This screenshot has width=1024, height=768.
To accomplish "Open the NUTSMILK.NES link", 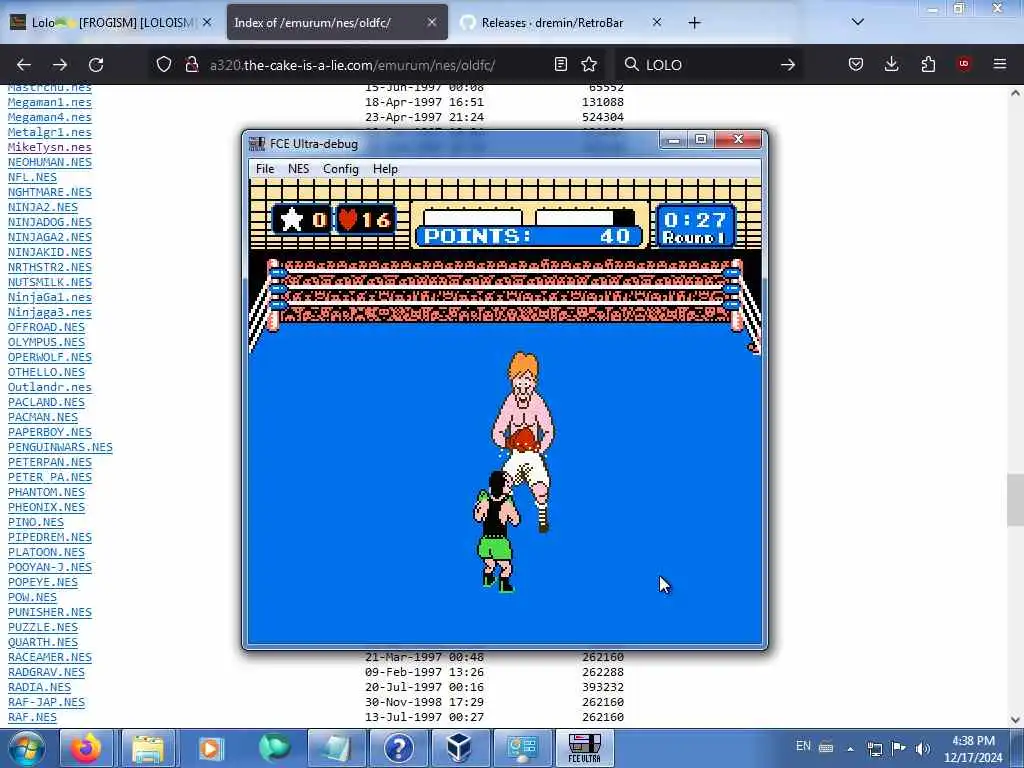I will (50, 282).
